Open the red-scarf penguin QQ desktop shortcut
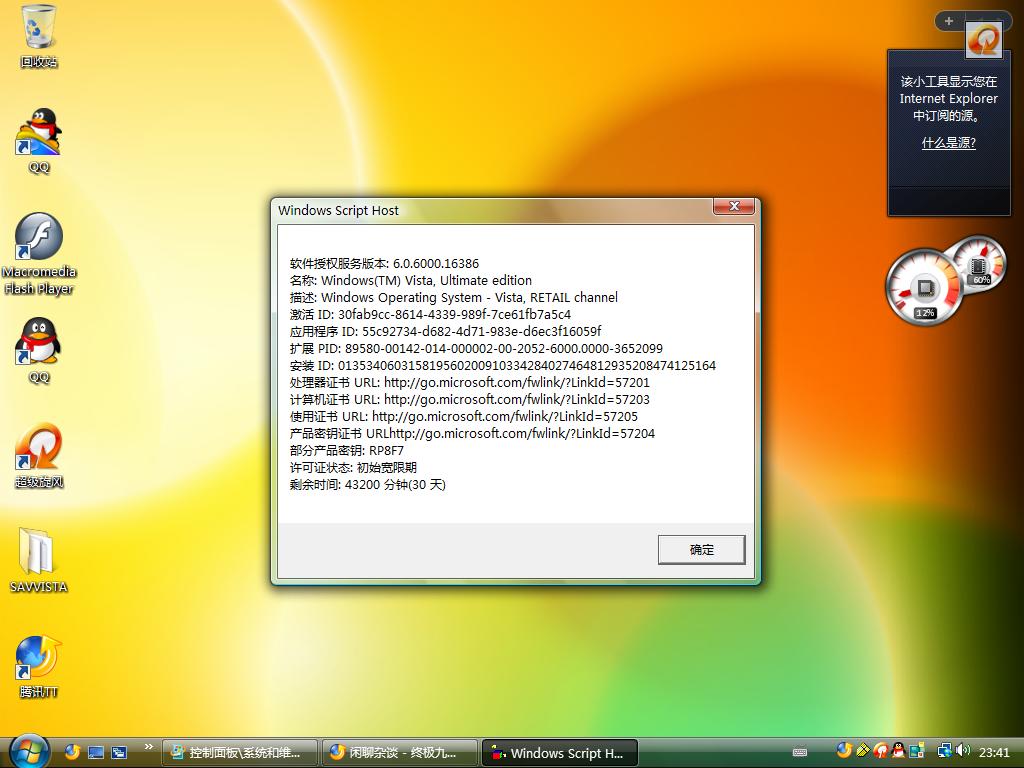The width and height of the screenshot is (1024, 768). [x=39, y=351]
